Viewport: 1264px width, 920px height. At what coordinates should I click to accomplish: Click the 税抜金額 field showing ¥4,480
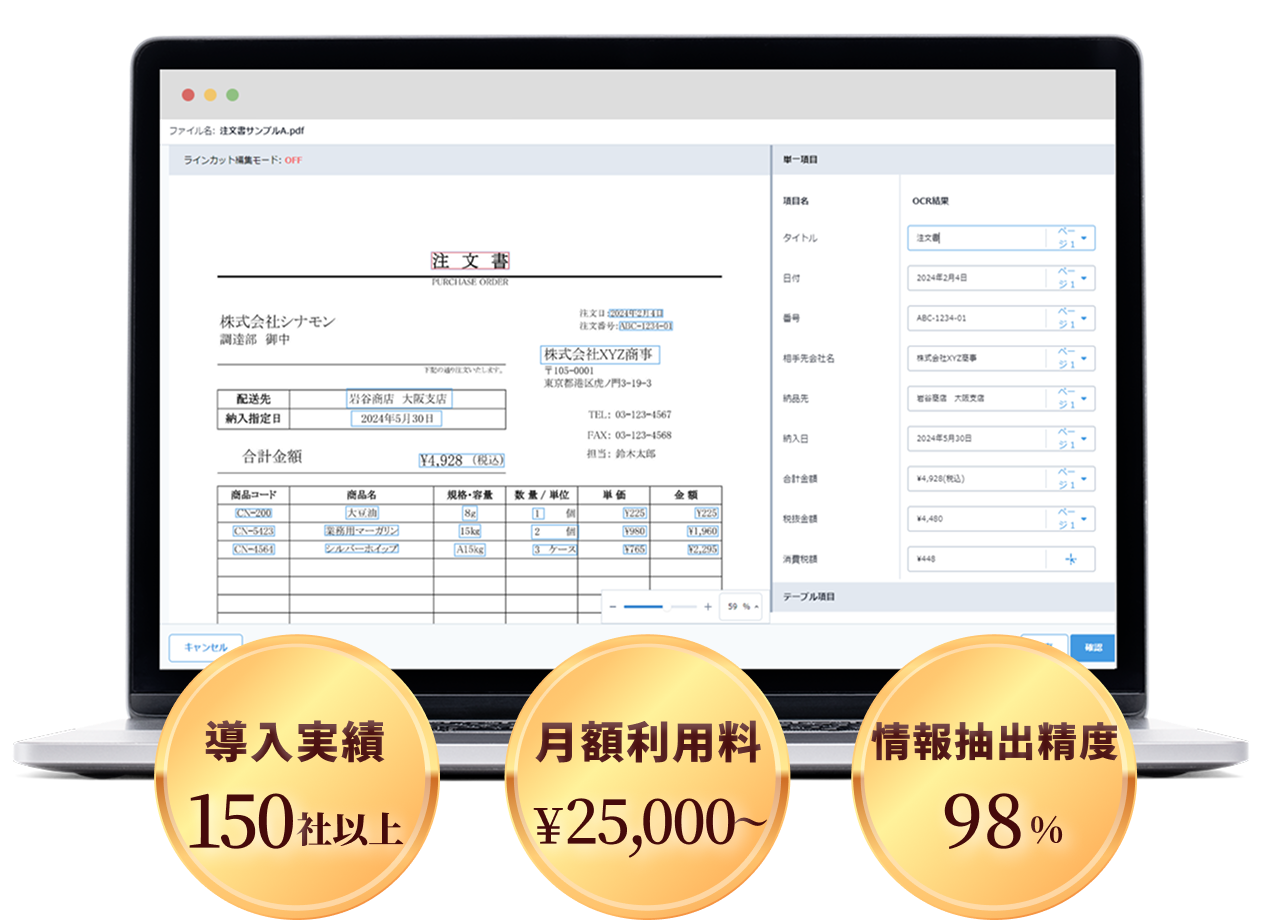(975, 519)
